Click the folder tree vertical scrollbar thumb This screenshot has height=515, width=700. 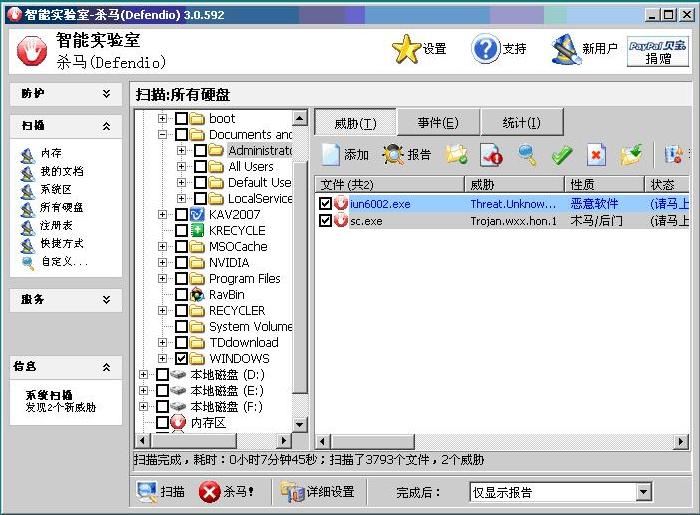300,276
